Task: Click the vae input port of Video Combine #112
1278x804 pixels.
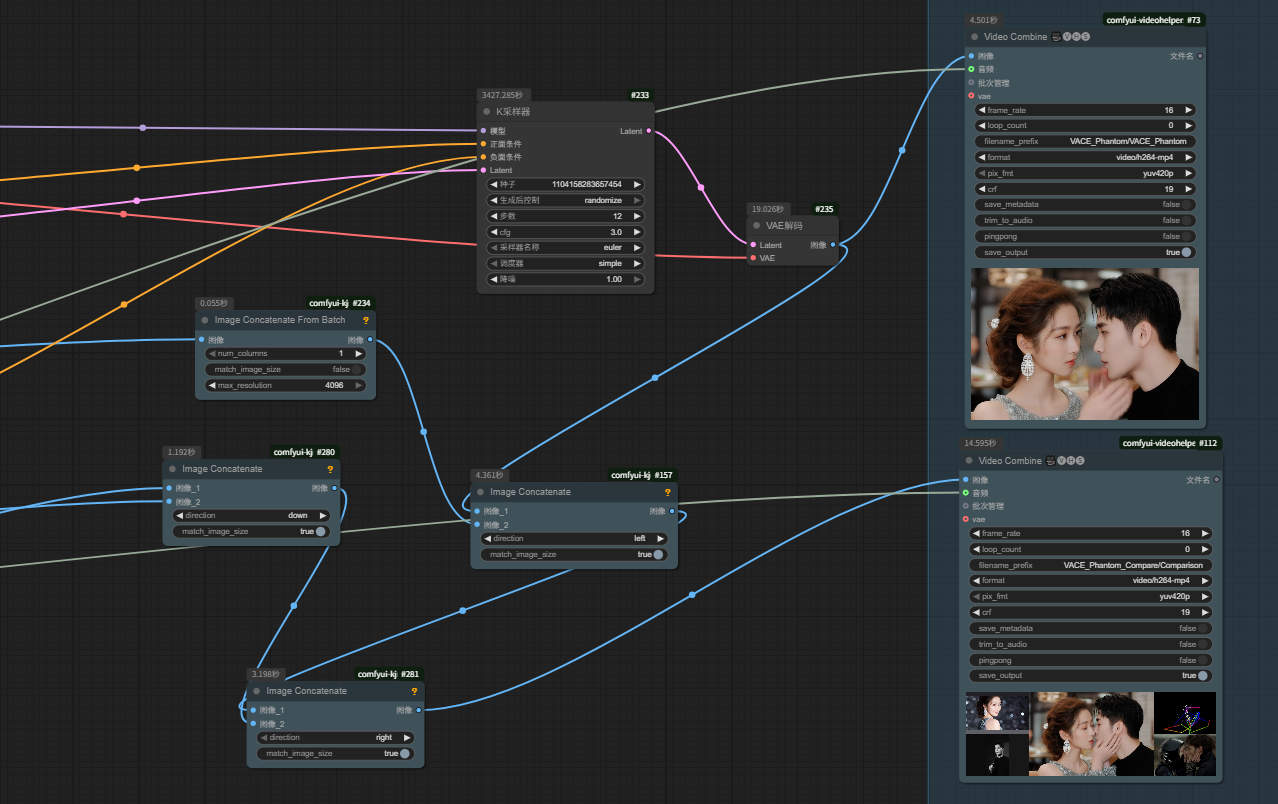Action: [965, 519]
